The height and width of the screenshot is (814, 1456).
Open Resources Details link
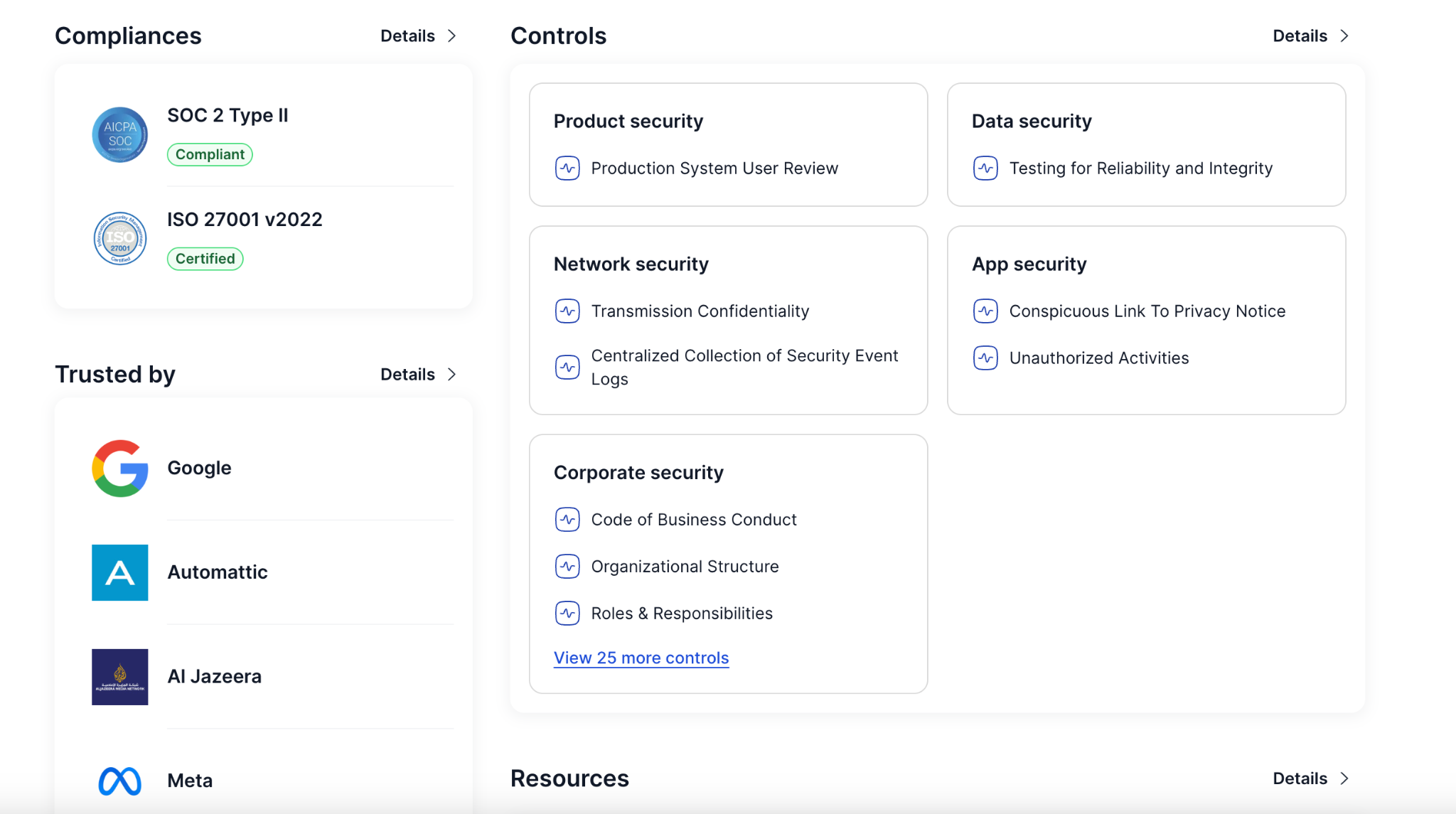[1300, 778]
